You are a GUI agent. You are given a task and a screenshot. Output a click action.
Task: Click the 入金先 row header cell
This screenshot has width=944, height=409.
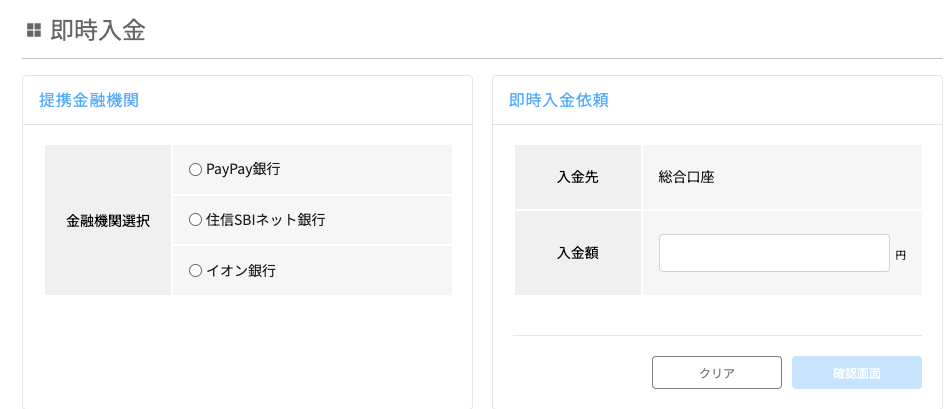tap(578, 177)
